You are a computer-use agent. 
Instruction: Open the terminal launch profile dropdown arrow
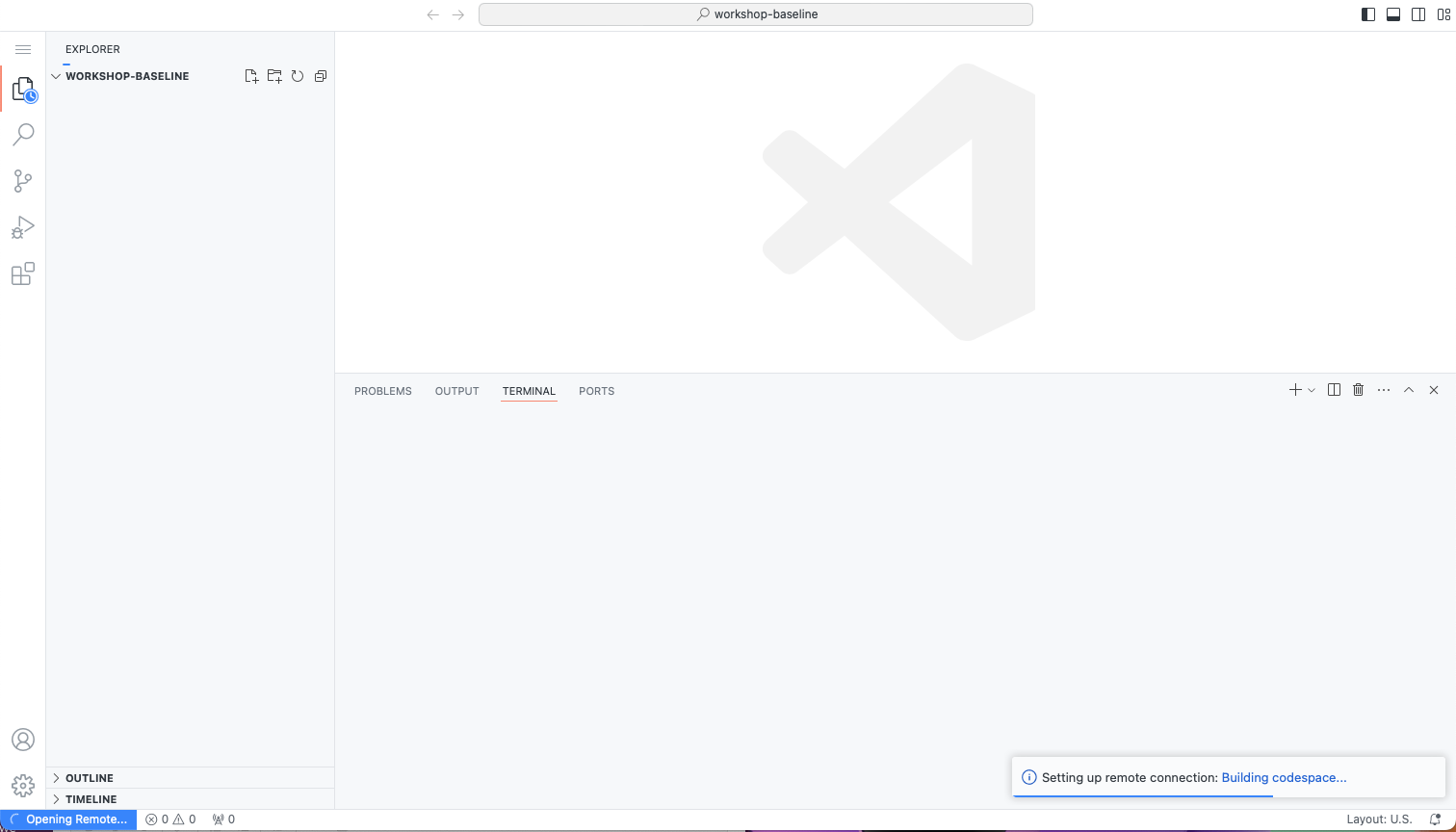[x=1312, y=390]
